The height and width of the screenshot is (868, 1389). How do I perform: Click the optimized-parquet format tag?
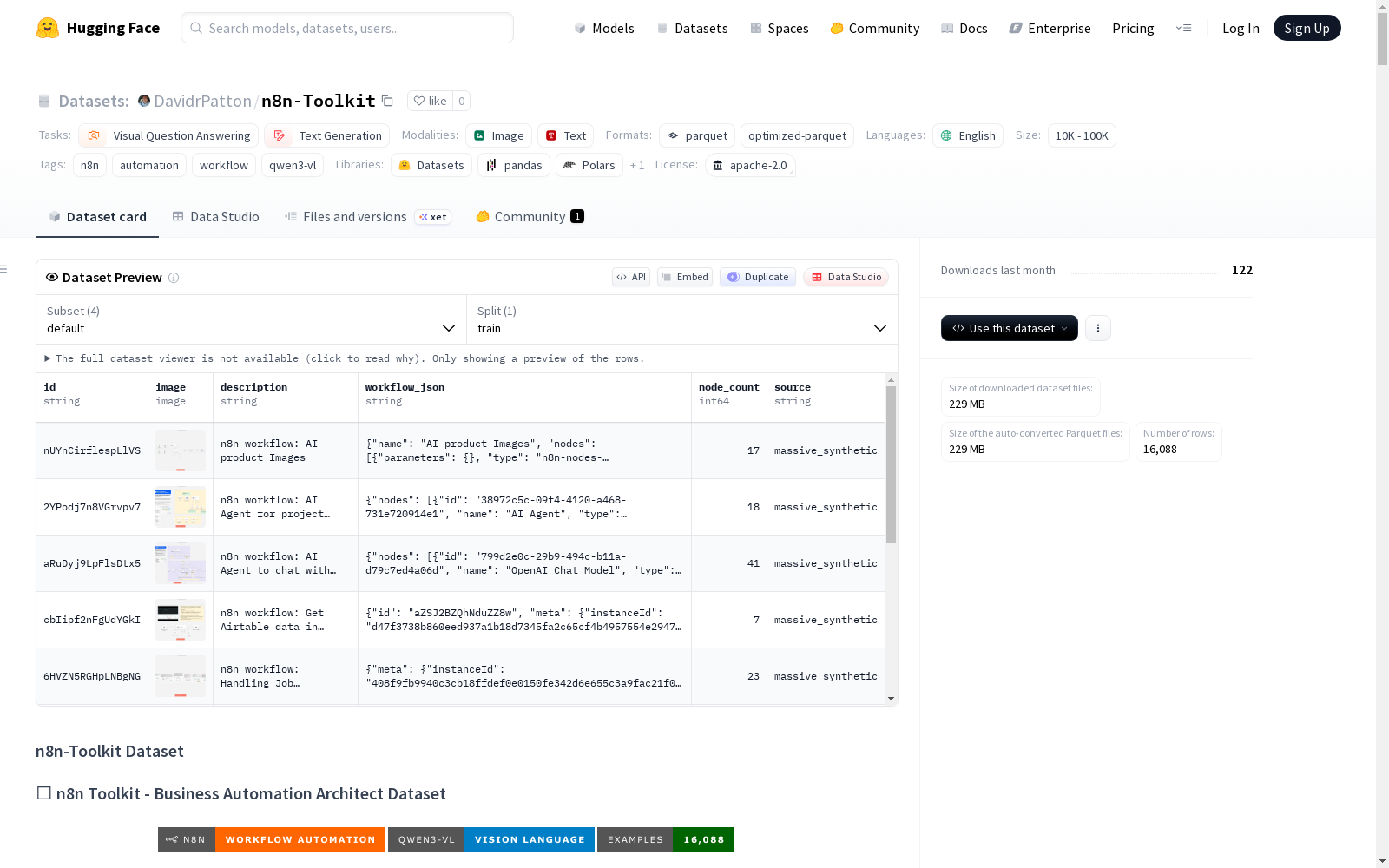coord(797,135)
